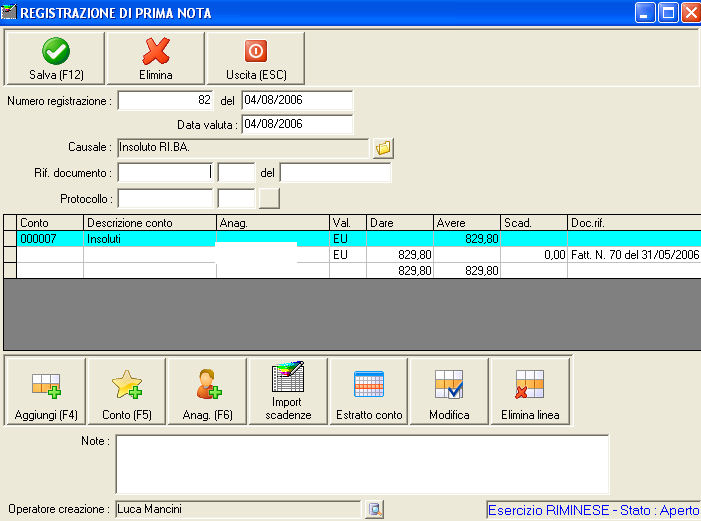Click the Uscita (ESC) exit button

tap(256, 58)
